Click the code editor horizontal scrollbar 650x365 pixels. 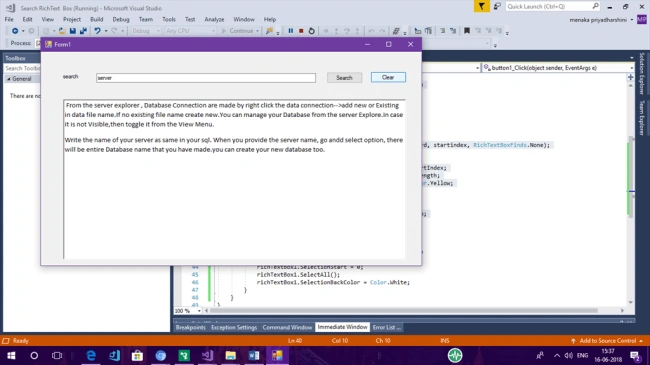click(404, 310)
